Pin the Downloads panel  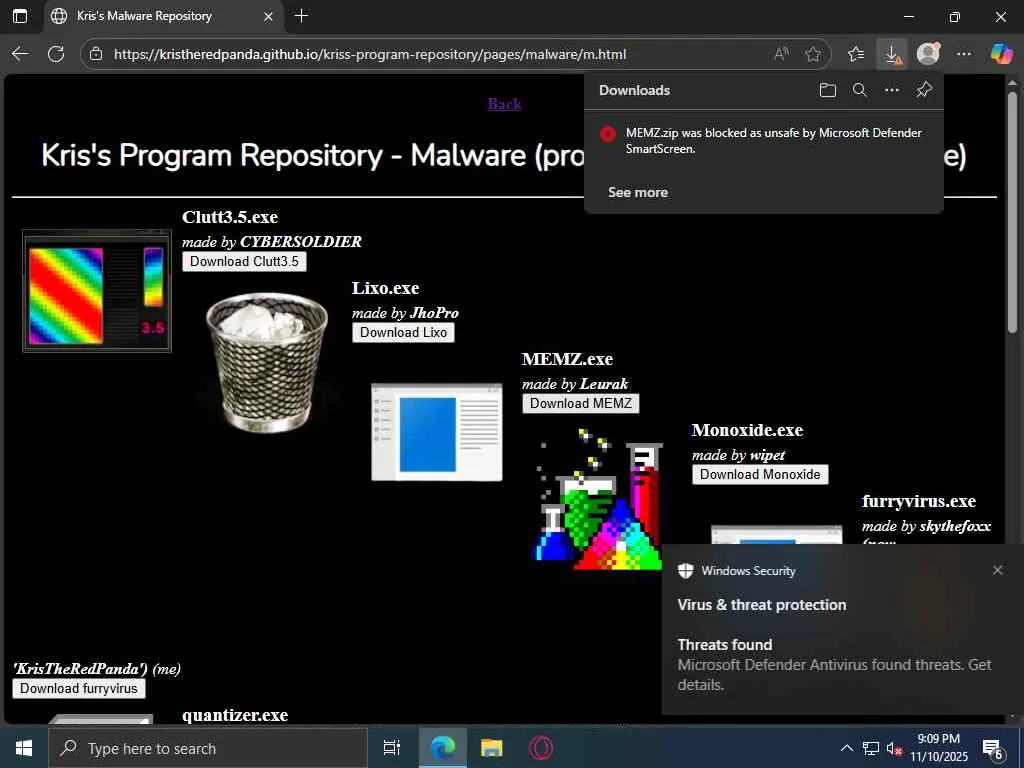[923, 90]
